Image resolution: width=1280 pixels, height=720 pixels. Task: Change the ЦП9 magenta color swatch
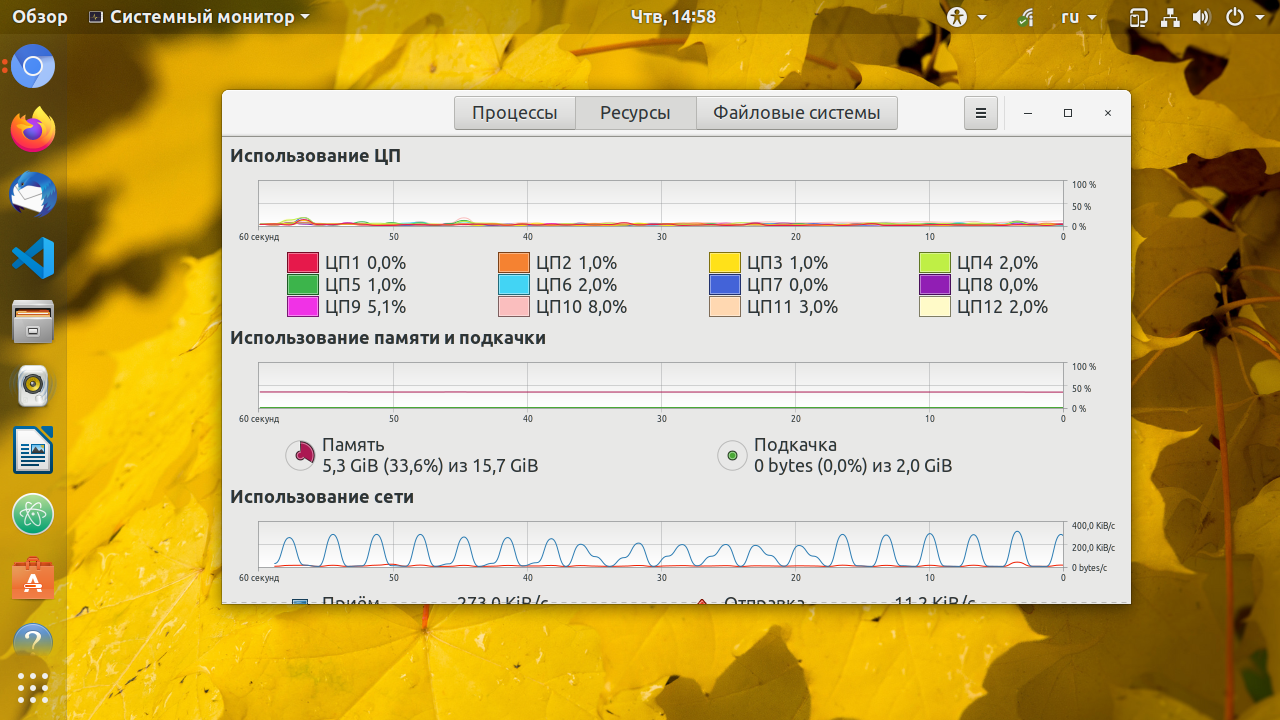303,307
